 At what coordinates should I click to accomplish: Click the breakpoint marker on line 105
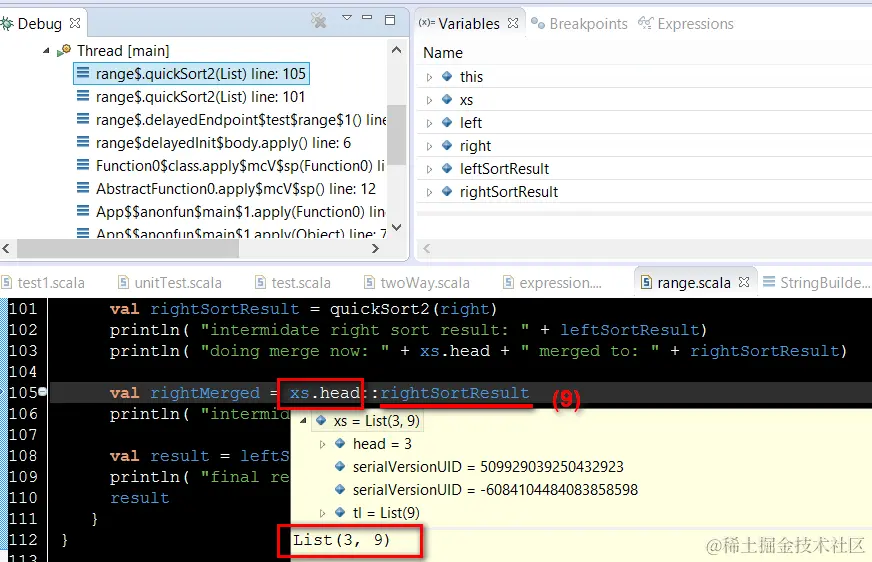pyautogui.click(x=43, y=392)
